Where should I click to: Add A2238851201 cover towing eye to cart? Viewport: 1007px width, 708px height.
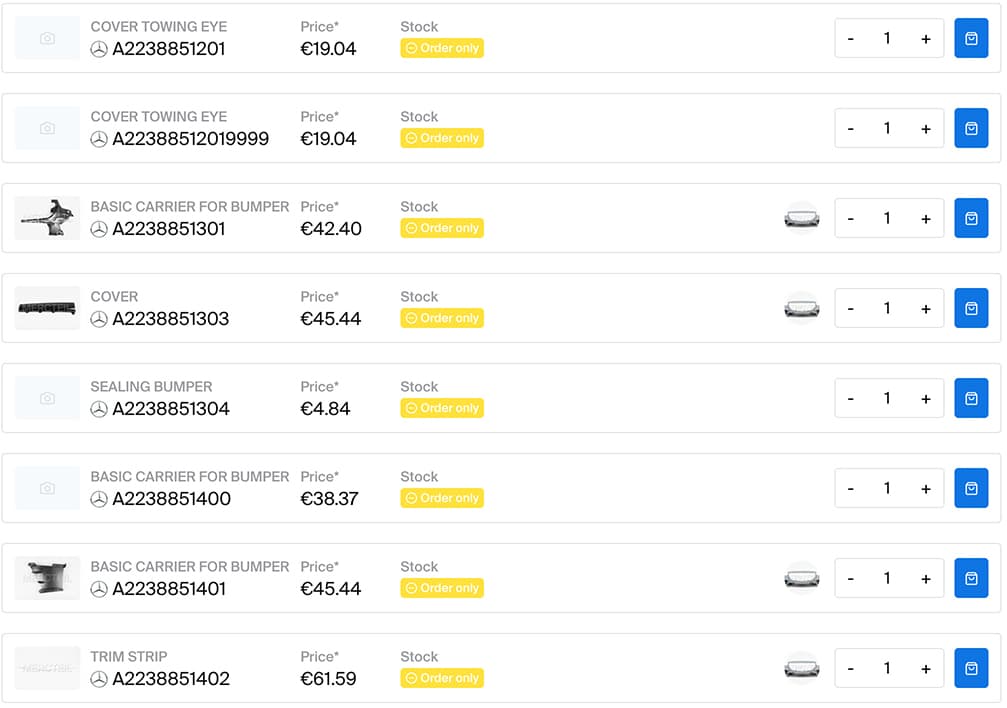[x=970, y=39]
